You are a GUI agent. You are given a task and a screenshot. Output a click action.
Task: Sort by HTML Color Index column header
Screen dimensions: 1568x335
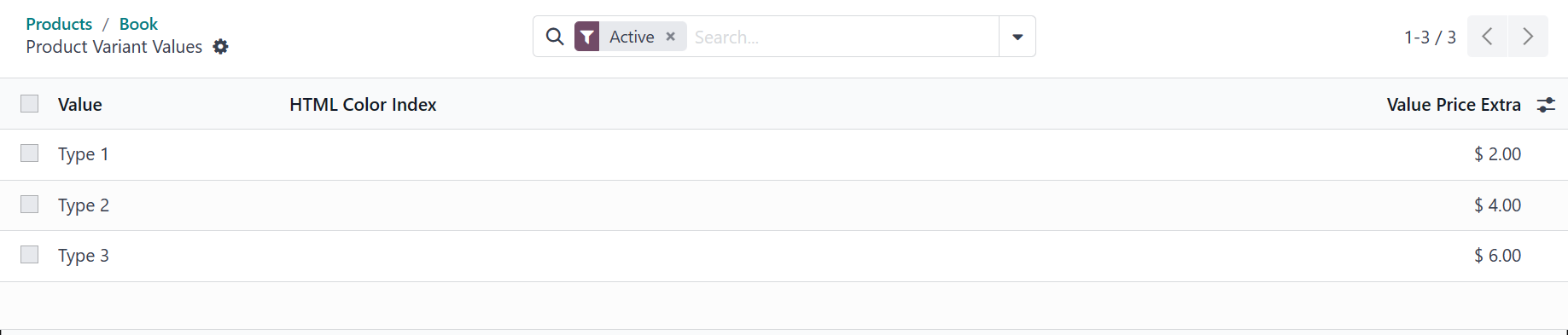pyautogui.click(x=363, y=105)
